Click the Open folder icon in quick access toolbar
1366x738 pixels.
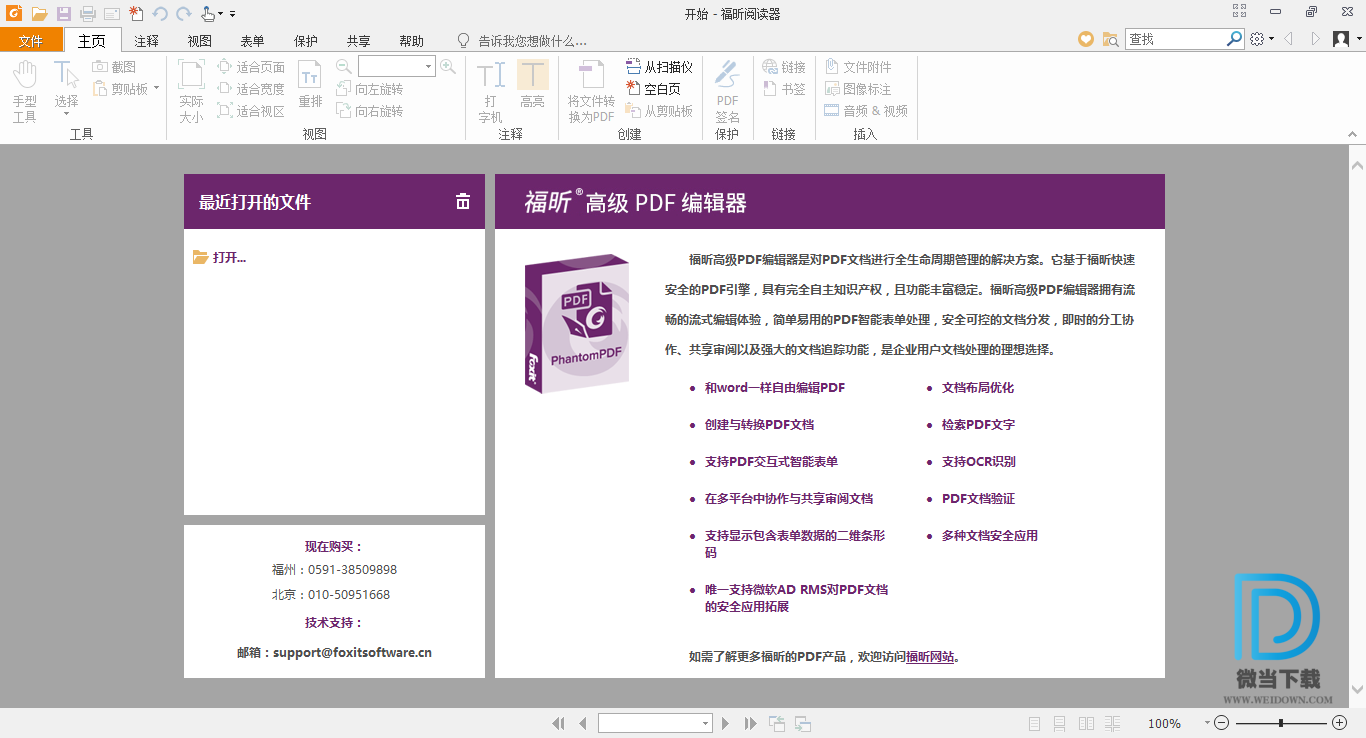point(39,14)
